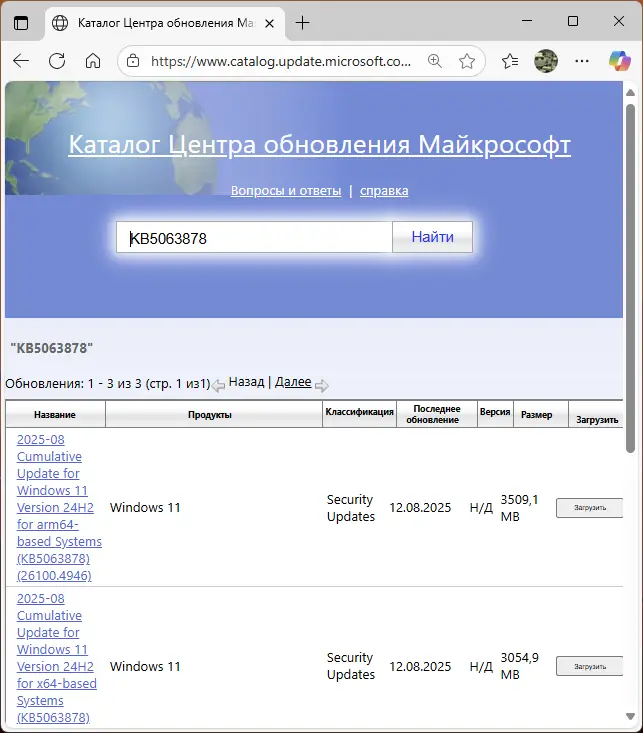Screen dimensions: 643x733
Task: Open browser settings and more menu
Action: pos(582,61)
